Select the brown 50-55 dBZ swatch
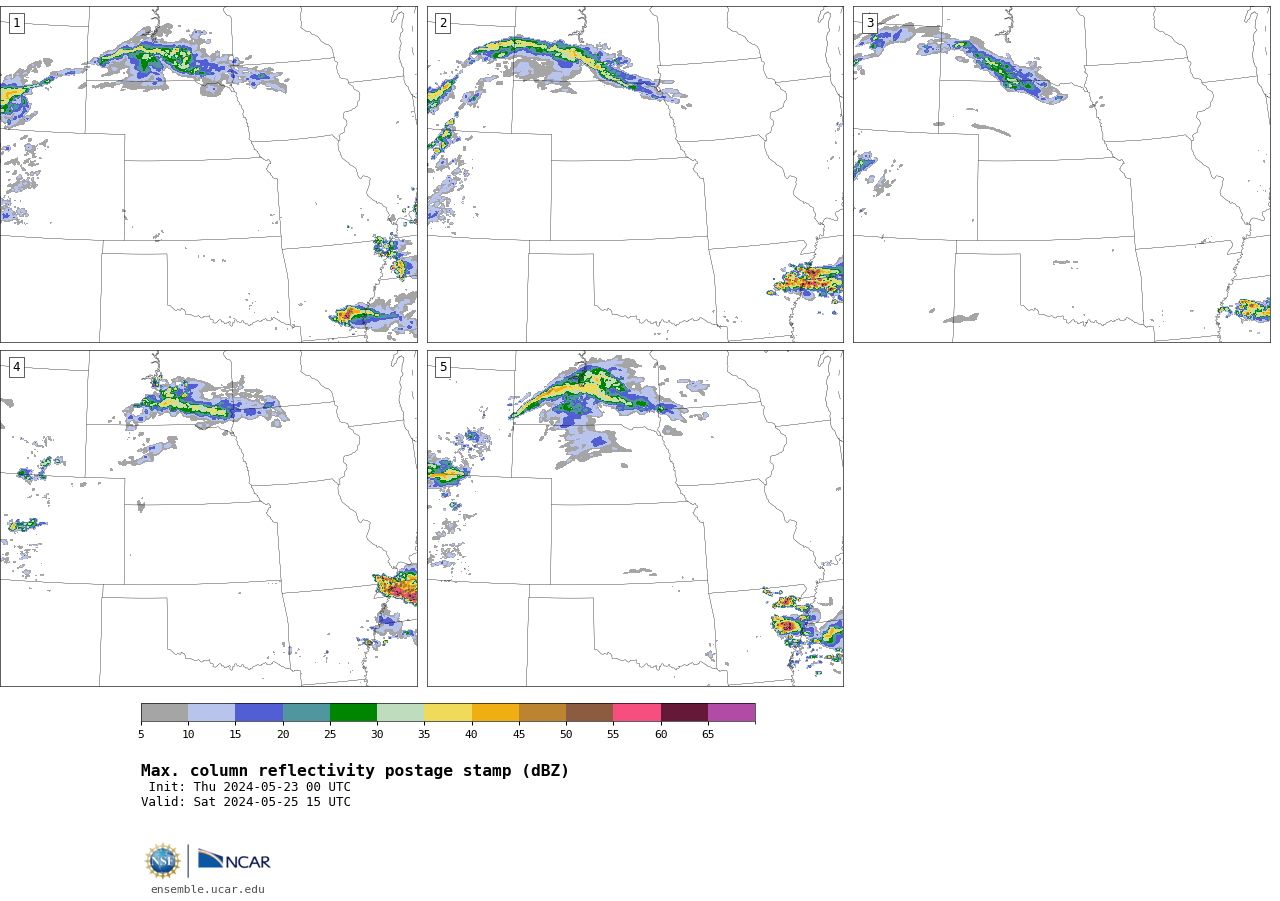This screenshot has width=1280, height=901. [x=589, y=713]
